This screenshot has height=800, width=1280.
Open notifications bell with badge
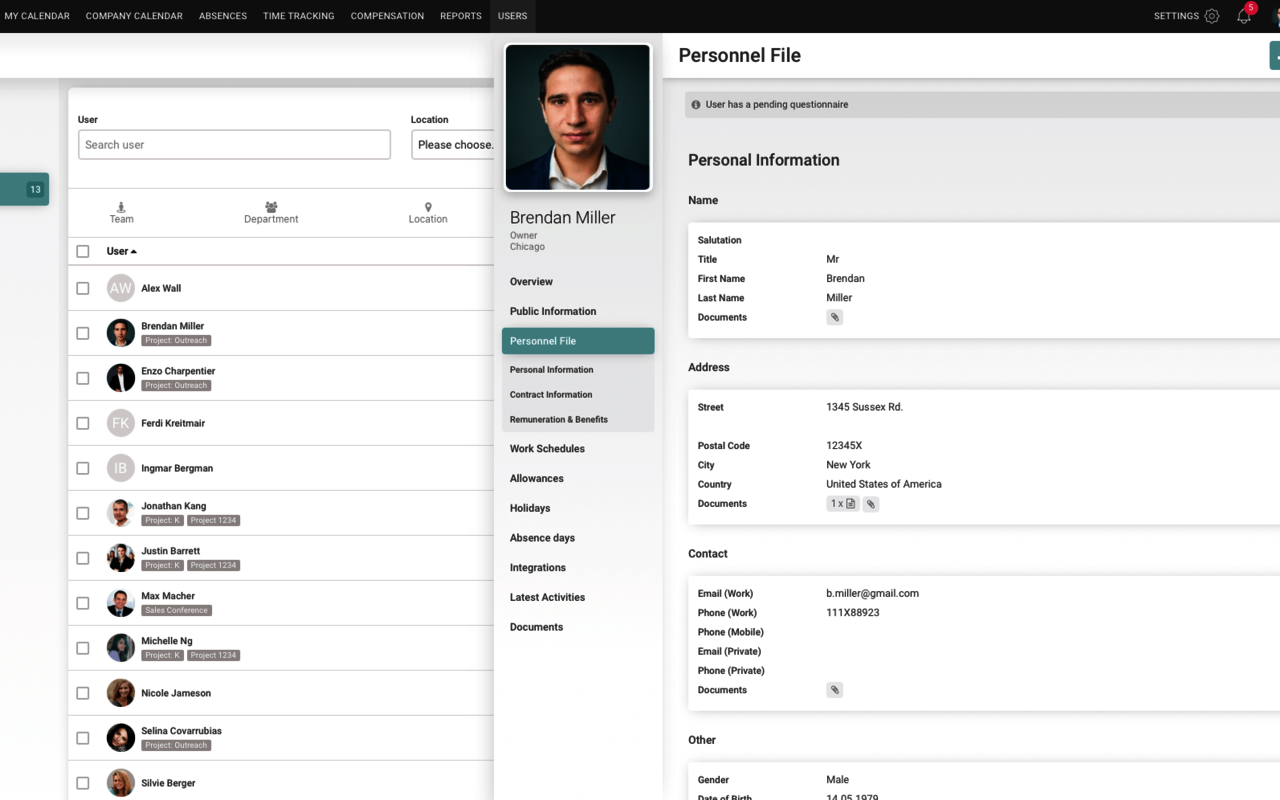1245,15
